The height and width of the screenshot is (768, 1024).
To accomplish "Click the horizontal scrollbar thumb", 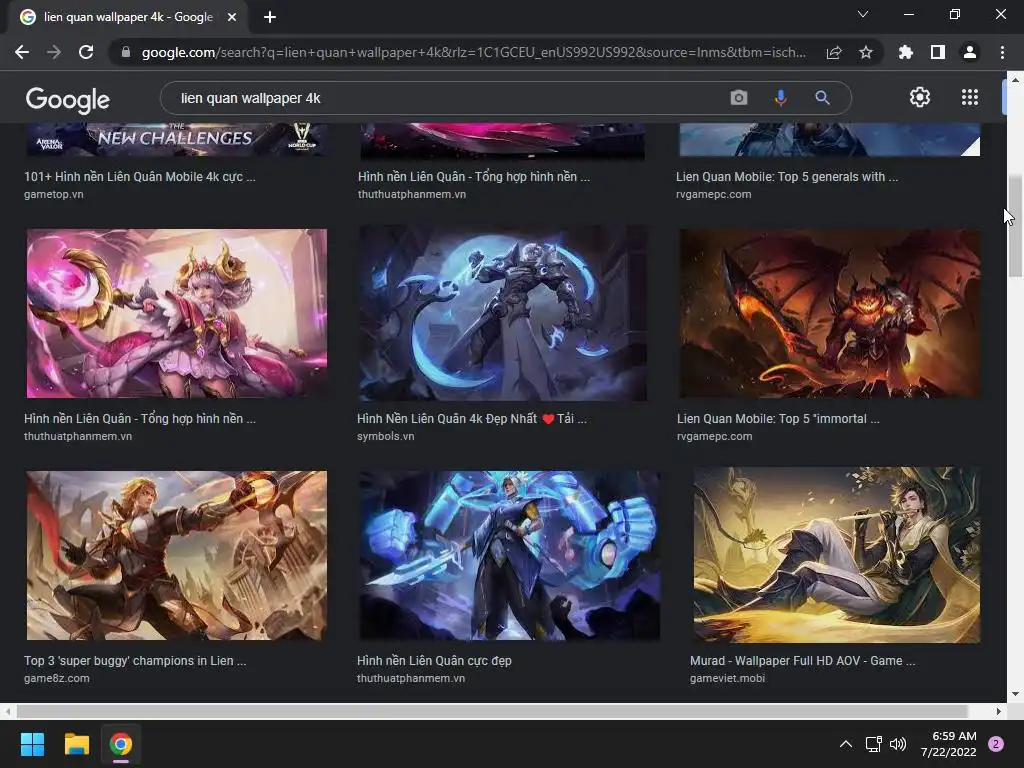I will (492, 711).
